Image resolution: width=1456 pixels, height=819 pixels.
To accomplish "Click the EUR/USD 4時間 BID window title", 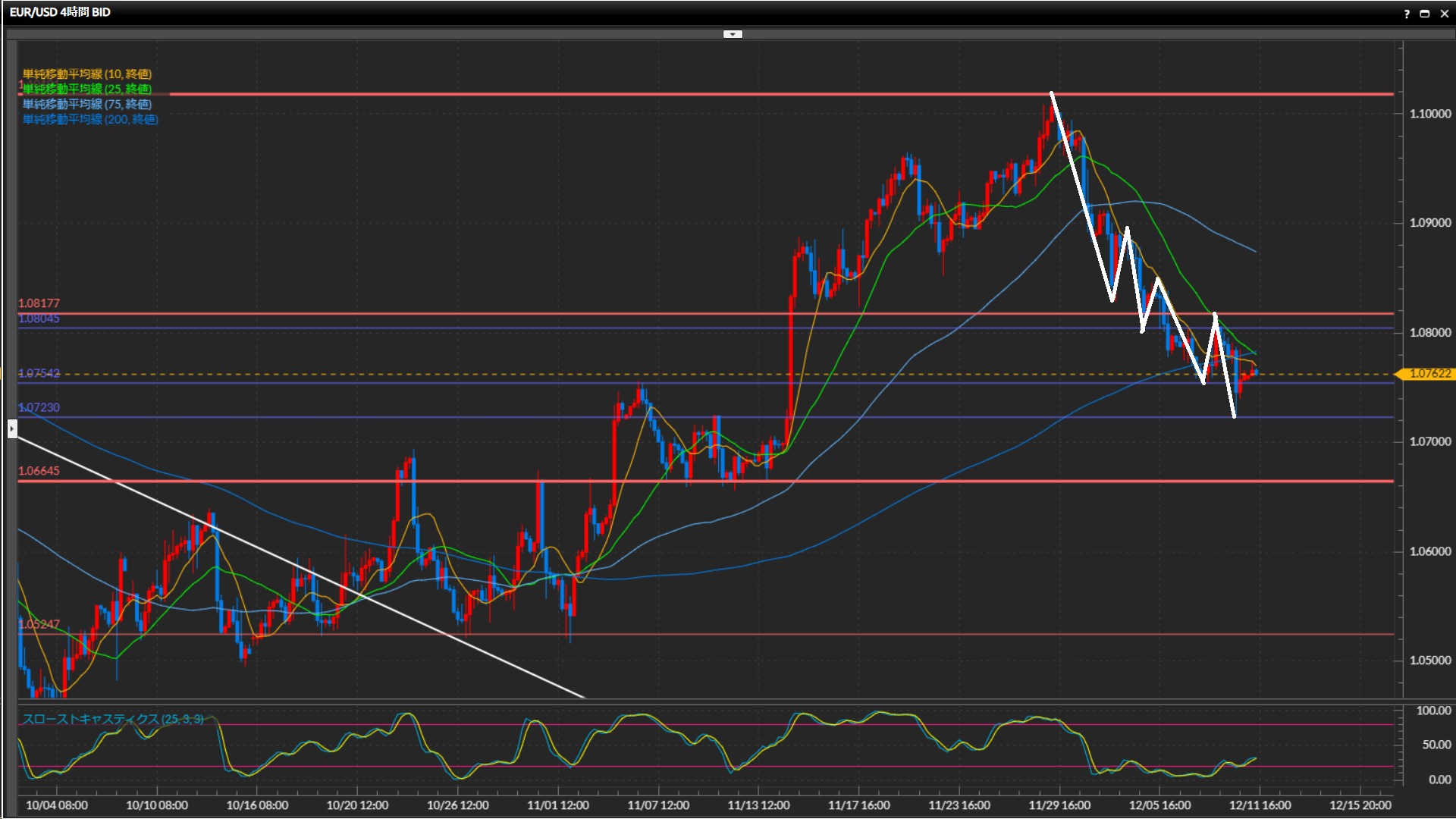I will point(60,12).
